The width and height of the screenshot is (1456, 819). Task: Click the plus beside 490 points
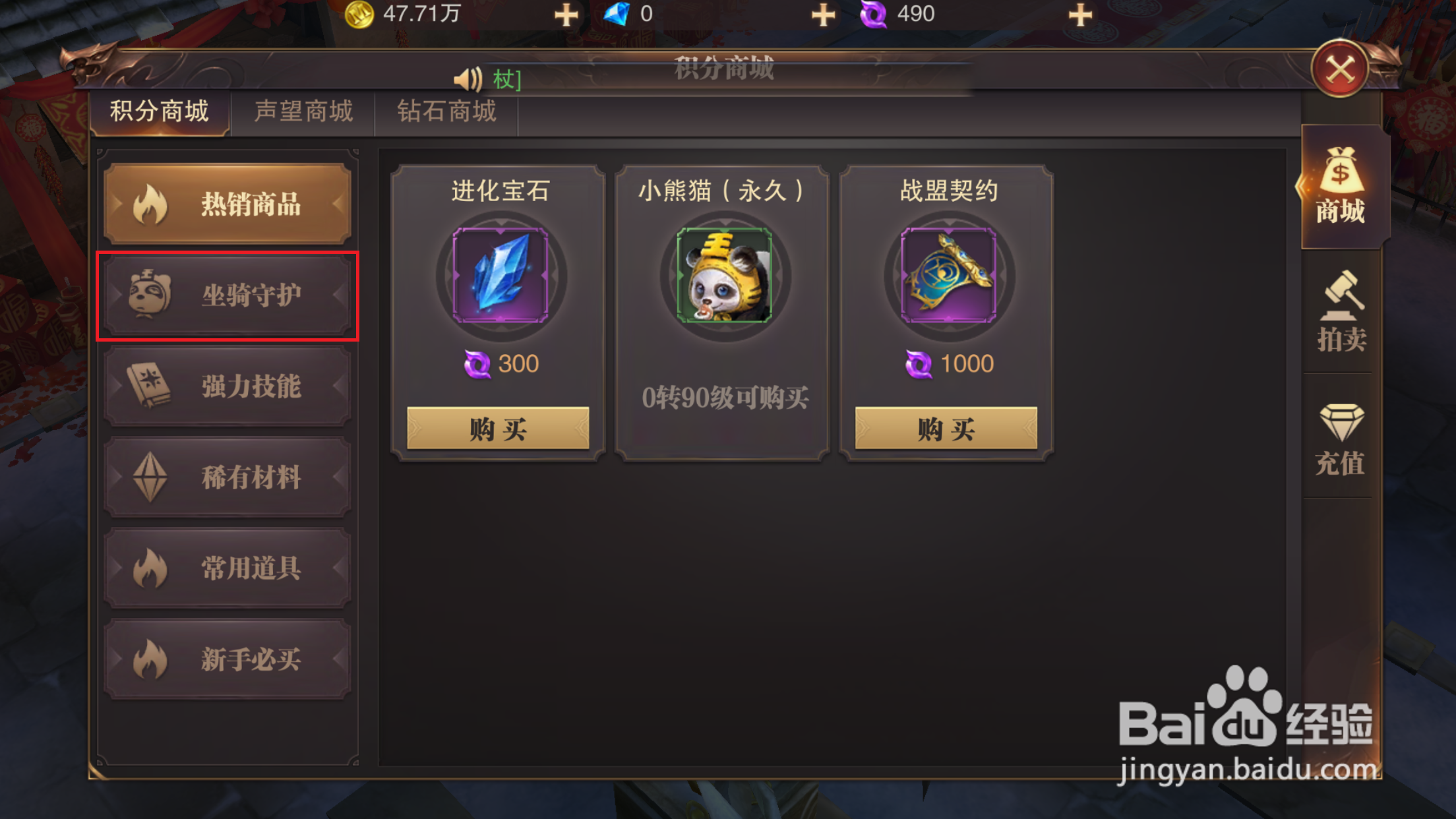tap(1080, 15)
